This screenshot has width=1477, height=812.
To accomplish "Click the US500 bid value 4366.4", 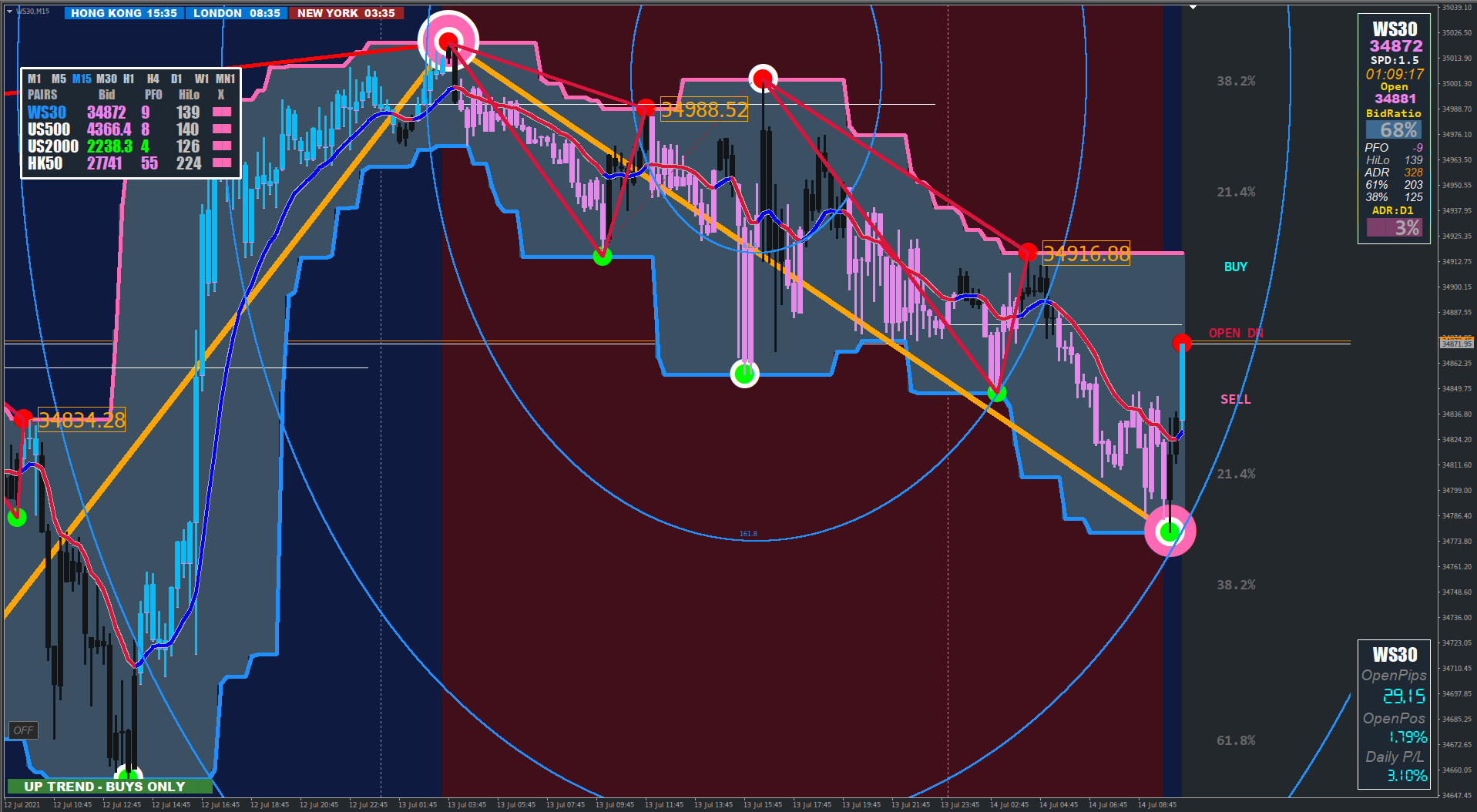I will click(x=109, y=129).
